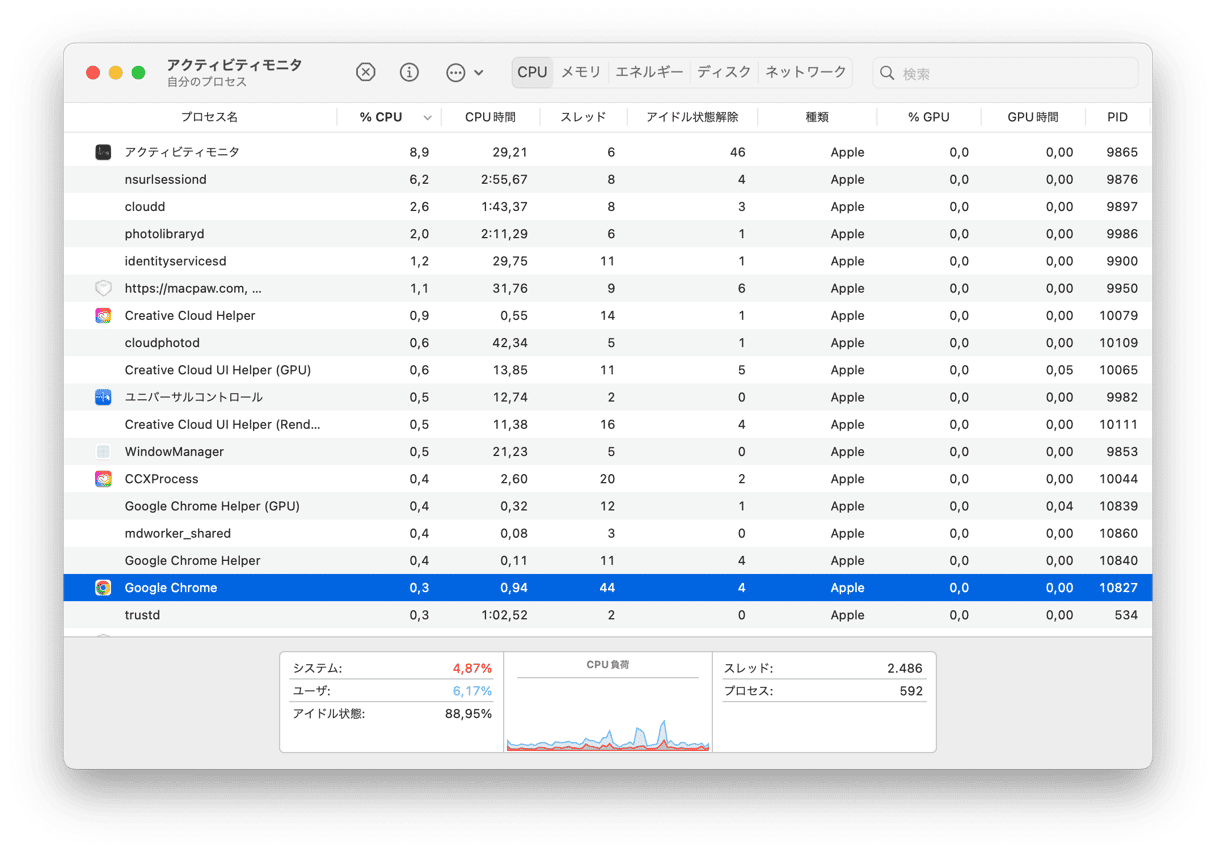Toggle the % CPU sort direction arrow
Viewport: 1216px width, 853px height.
point(427,118)
